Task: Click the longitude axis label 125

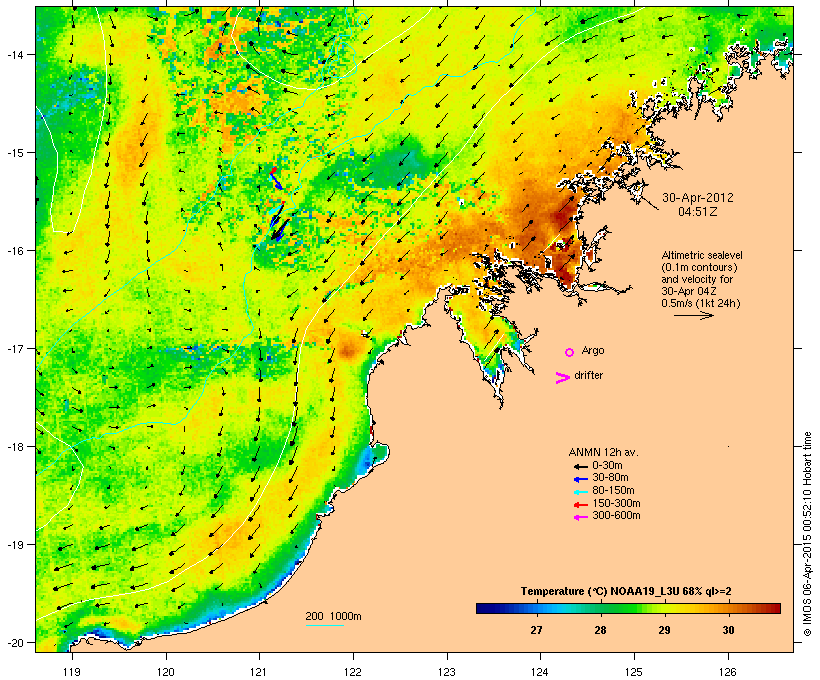Action: [634, 672]
